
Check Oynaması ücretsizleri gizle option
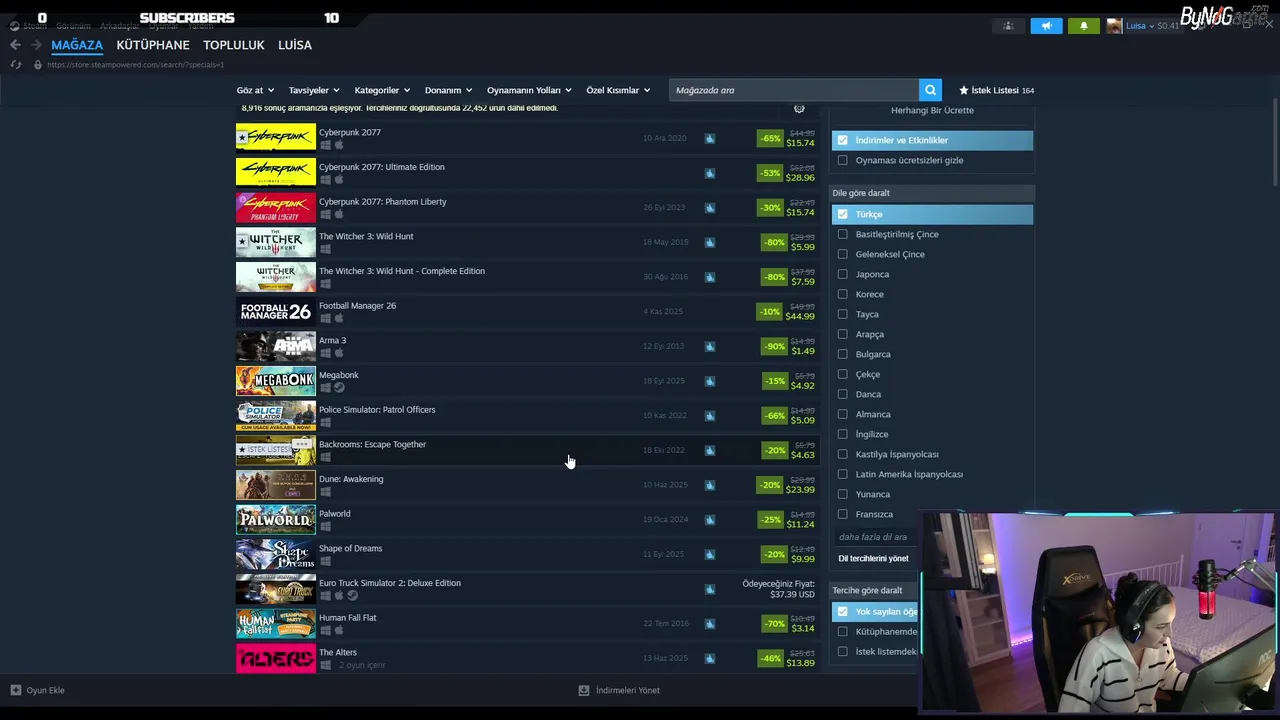point(842,160)
